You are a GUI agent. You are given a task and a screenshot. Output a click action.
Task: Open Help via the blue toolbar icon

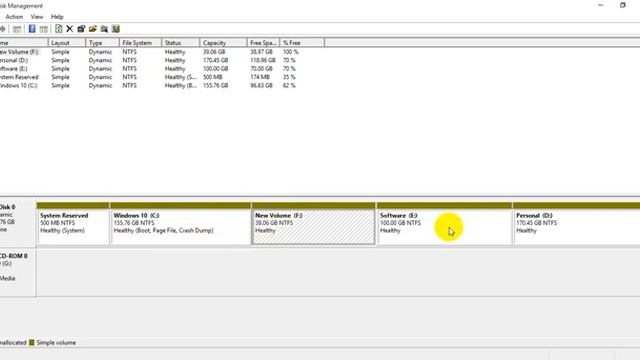point(32,29)
